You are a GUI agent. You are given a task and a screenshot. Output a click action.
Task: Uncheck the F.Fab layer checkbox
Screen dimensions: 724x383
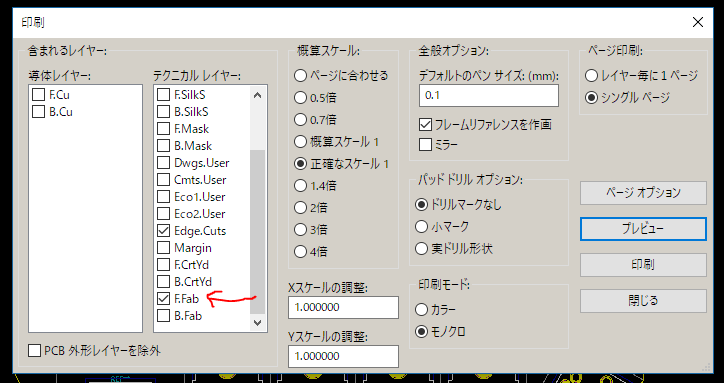(x=163, y=299)
